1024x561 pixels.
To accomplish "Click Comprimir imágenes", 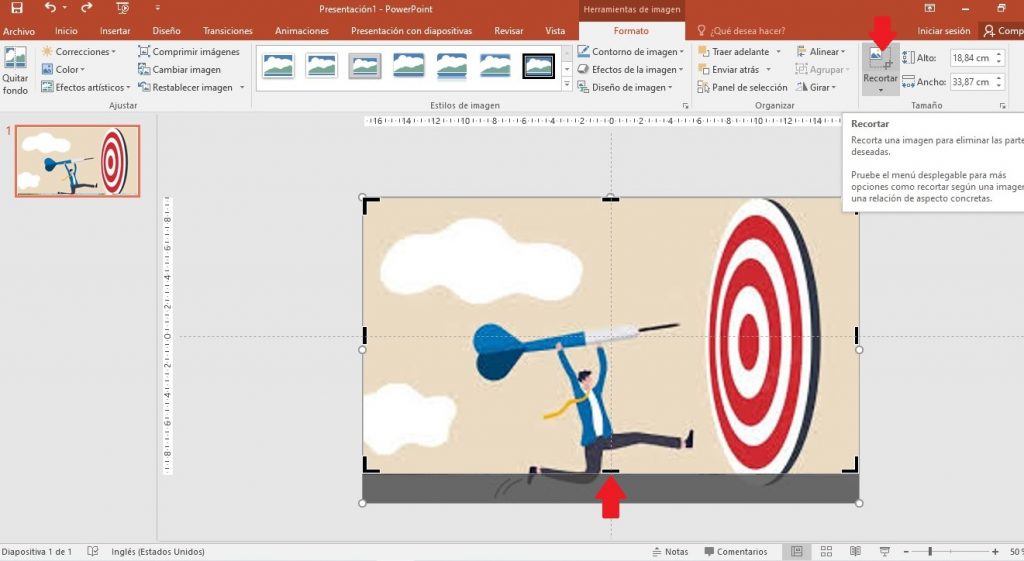I will point(189,52).
